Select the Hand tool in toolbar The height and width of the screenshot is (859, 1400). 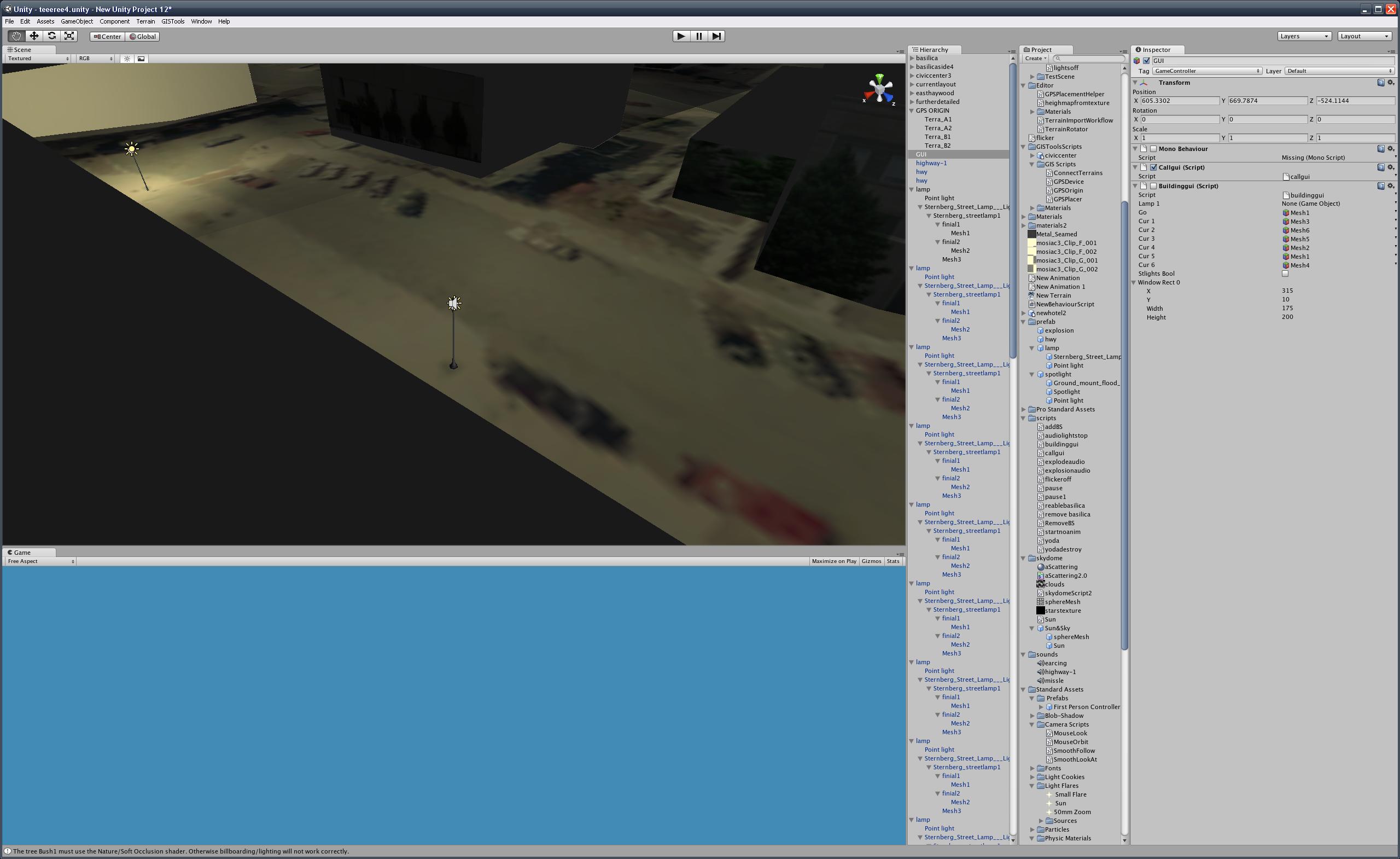[16, 36]
